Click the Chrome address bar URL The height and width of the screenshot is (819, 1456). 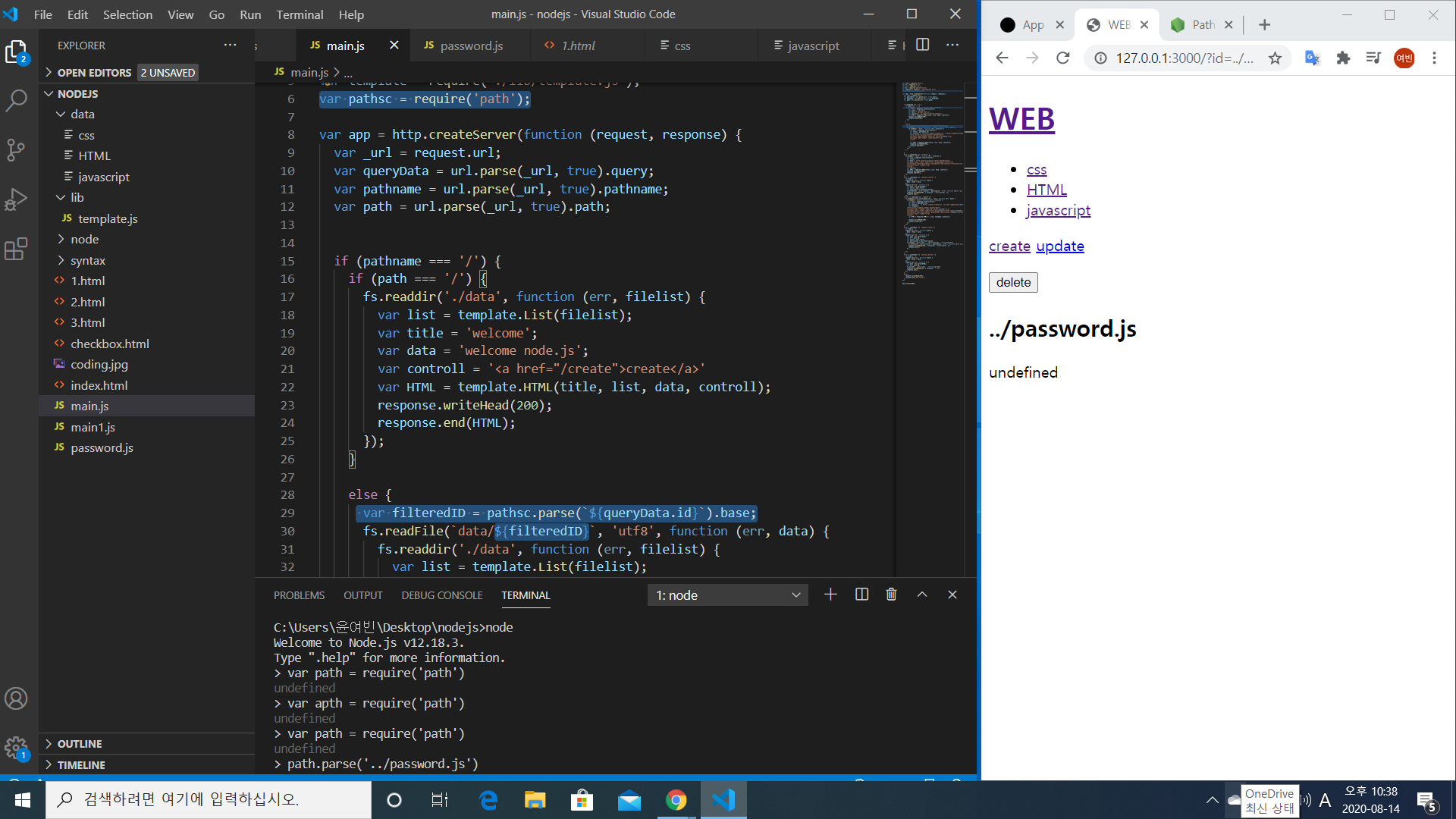[1183, 58]
